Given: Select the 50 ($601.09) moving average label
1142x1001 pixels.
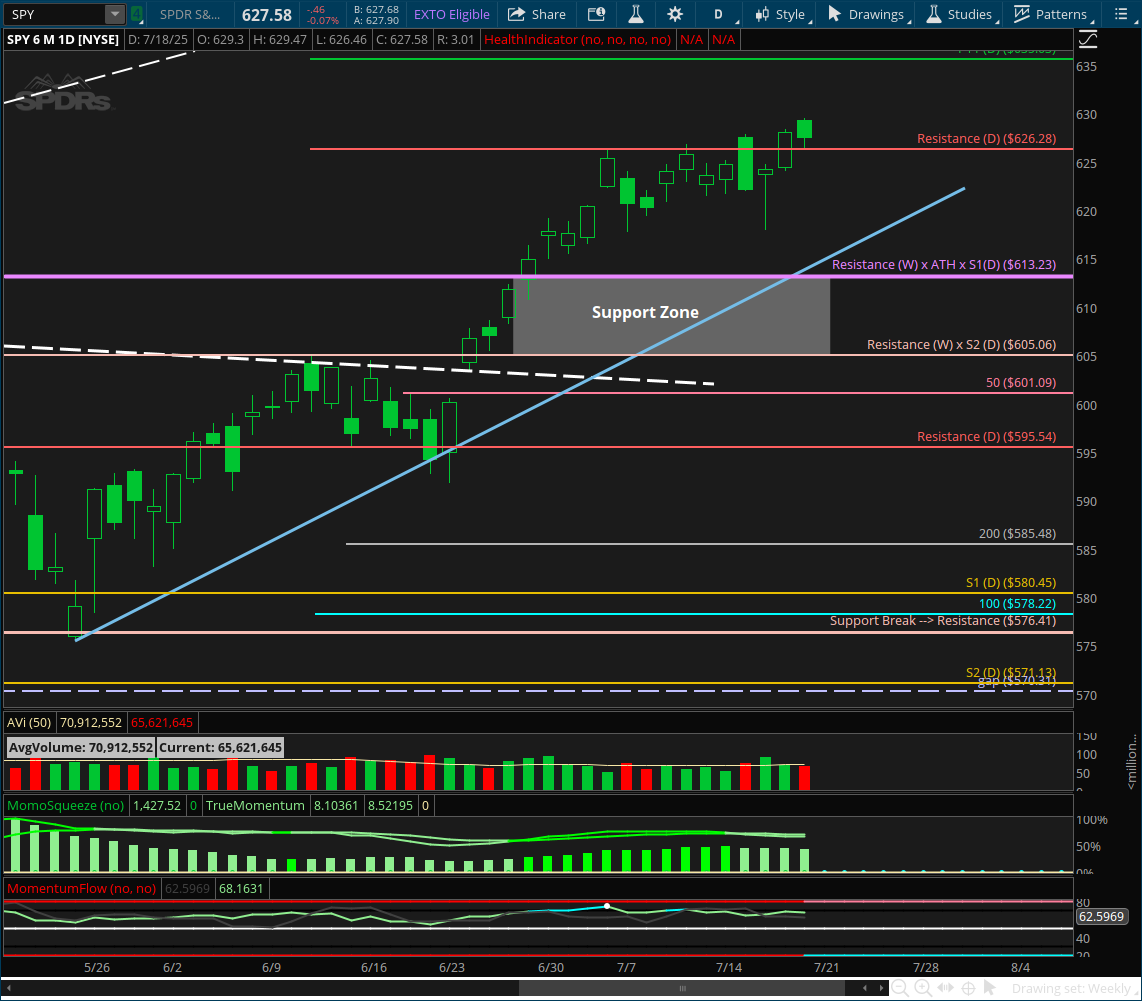Looking at the screenshot, I should [1020, 382].
